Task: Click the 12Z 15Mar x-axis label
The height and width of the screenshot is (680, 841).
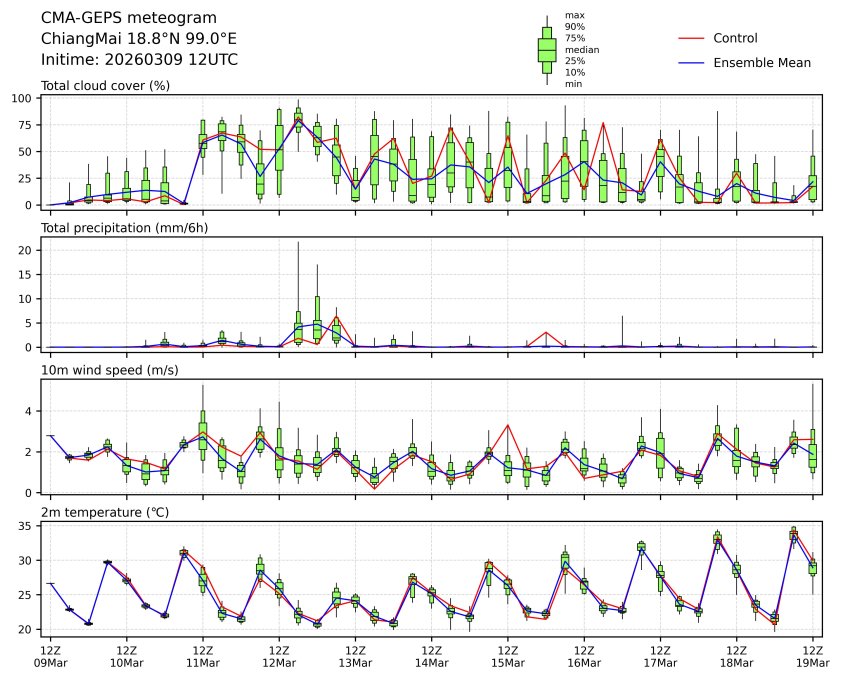Action: click(508, 655)
